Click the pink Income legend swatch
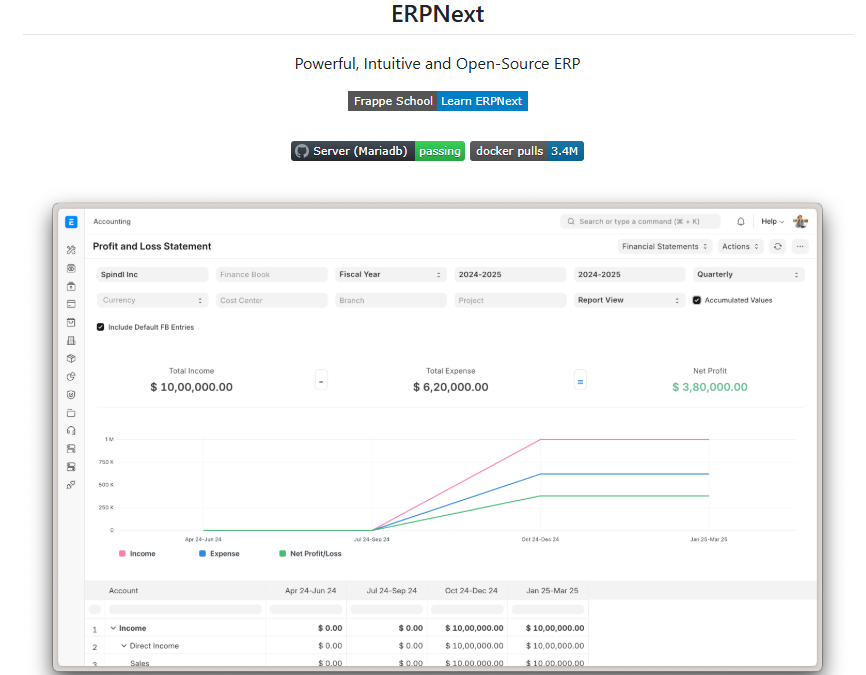 [x=122, y=553]
